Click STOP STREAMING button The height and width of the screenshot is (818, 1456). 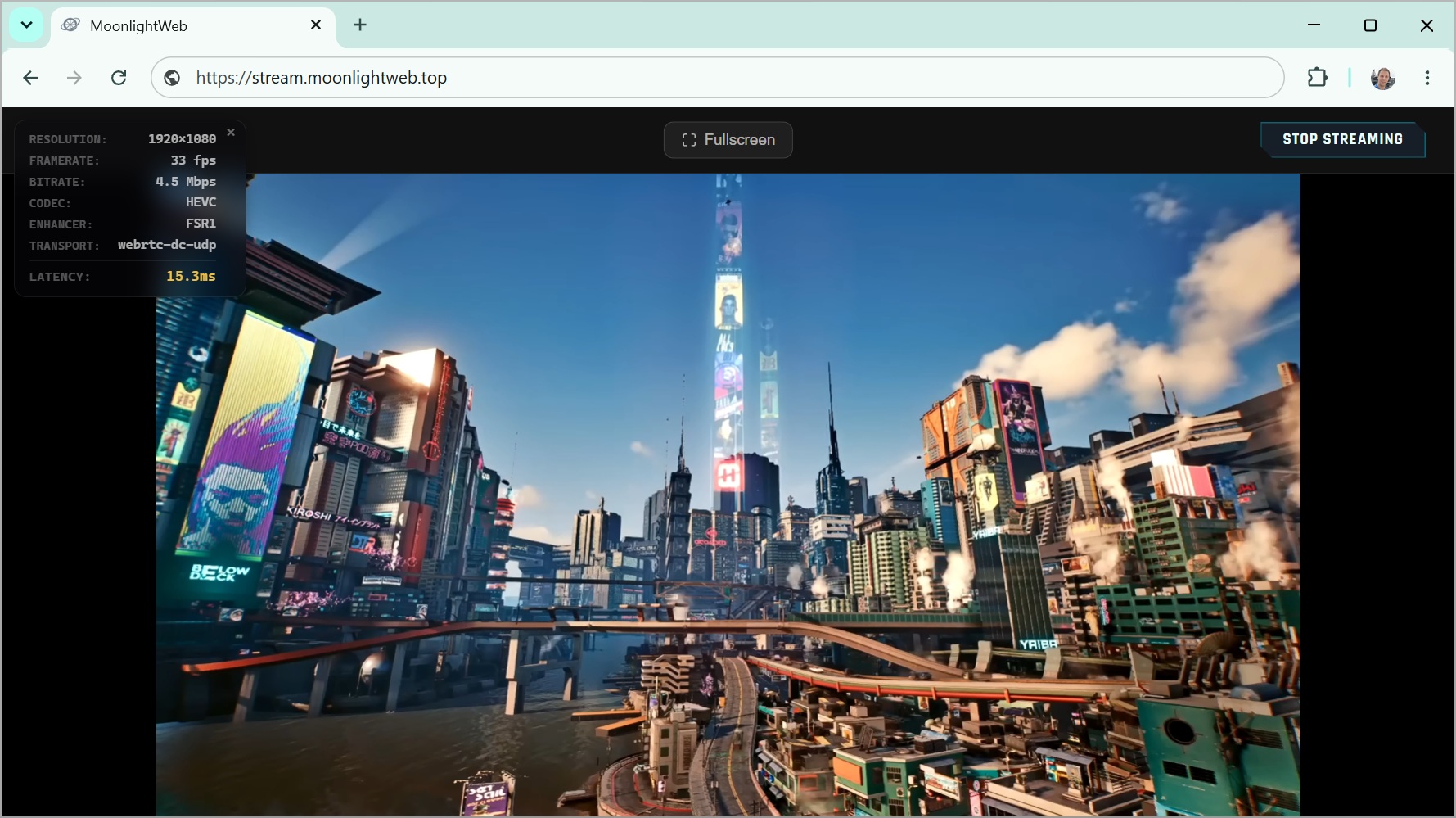click(x=1342, y=139)
